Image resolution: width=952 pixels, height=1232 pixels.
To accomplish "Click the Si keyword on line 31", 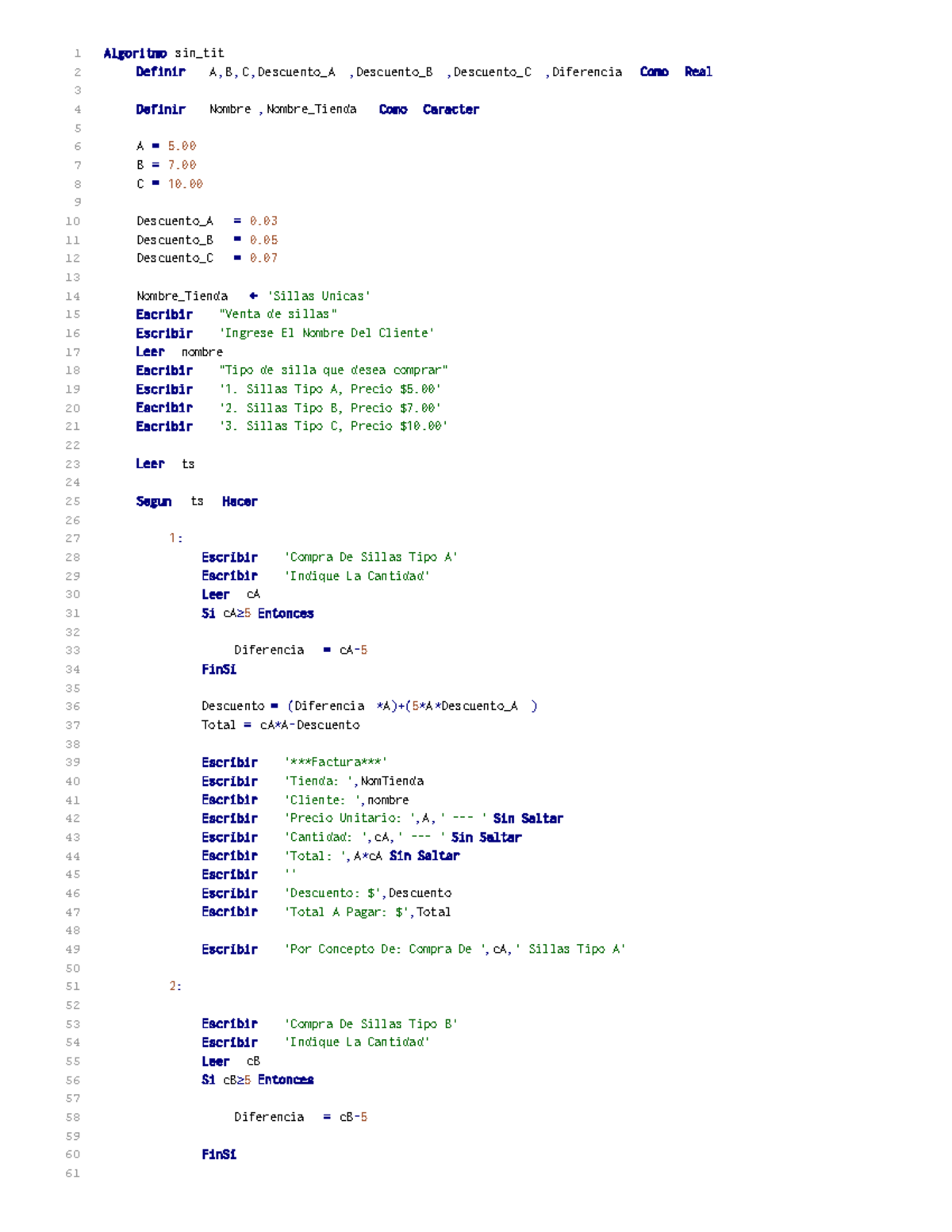I will pyautogui.click(x=208, y=613).
